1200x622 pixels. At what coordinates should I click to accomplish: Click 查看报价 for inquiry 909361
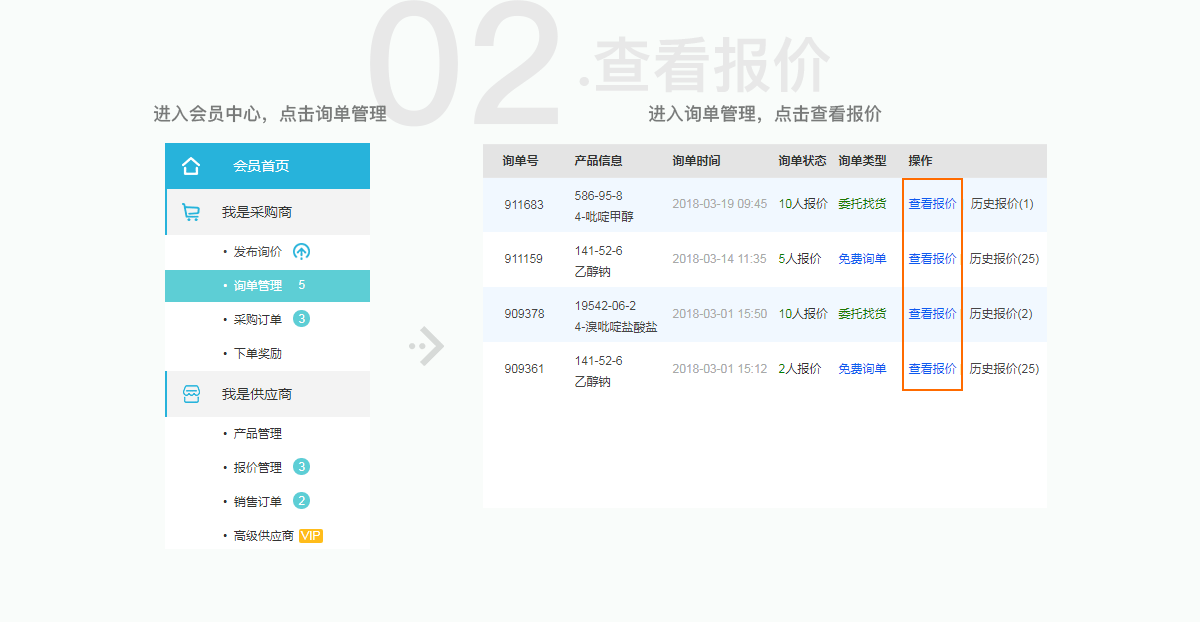932,369
